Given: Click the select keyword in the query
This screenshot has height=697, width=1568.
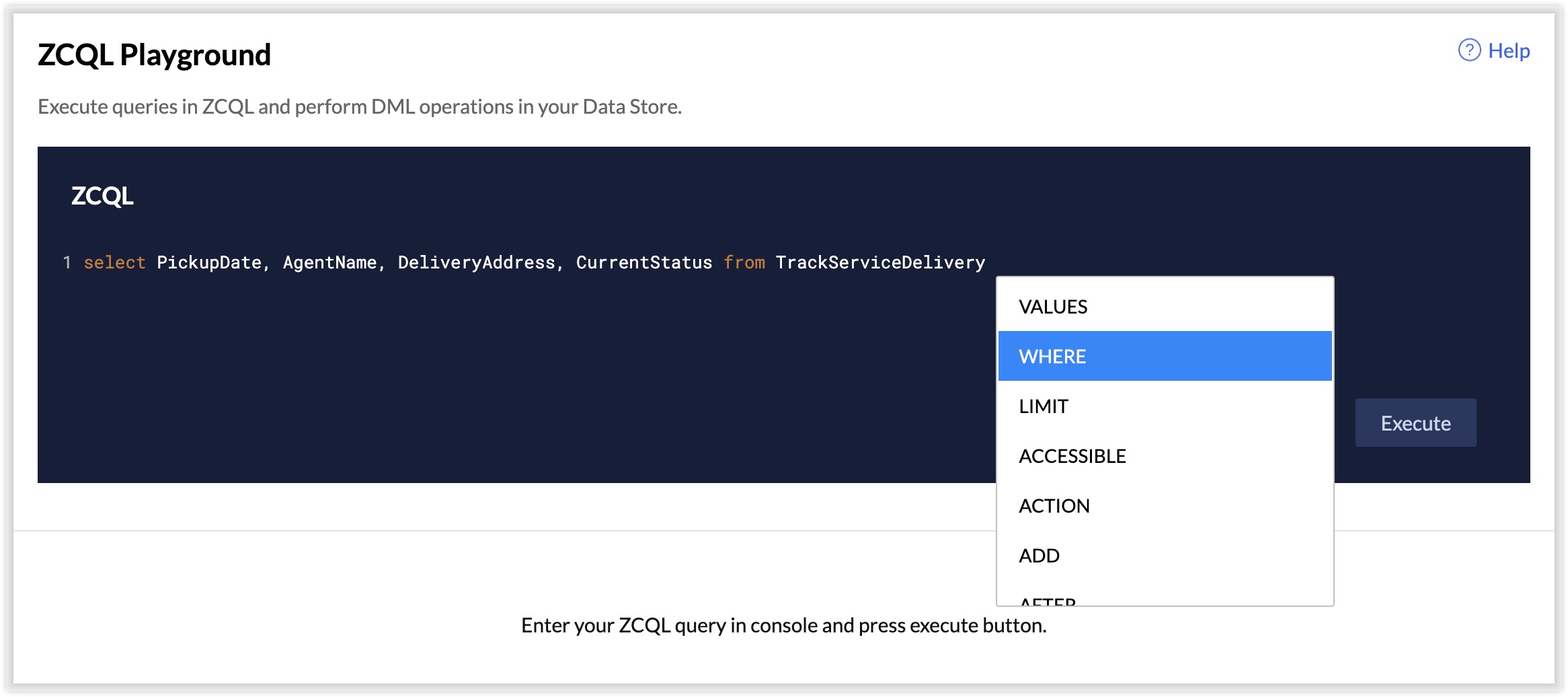Looking at the screenshot, I should click(114, 262).
